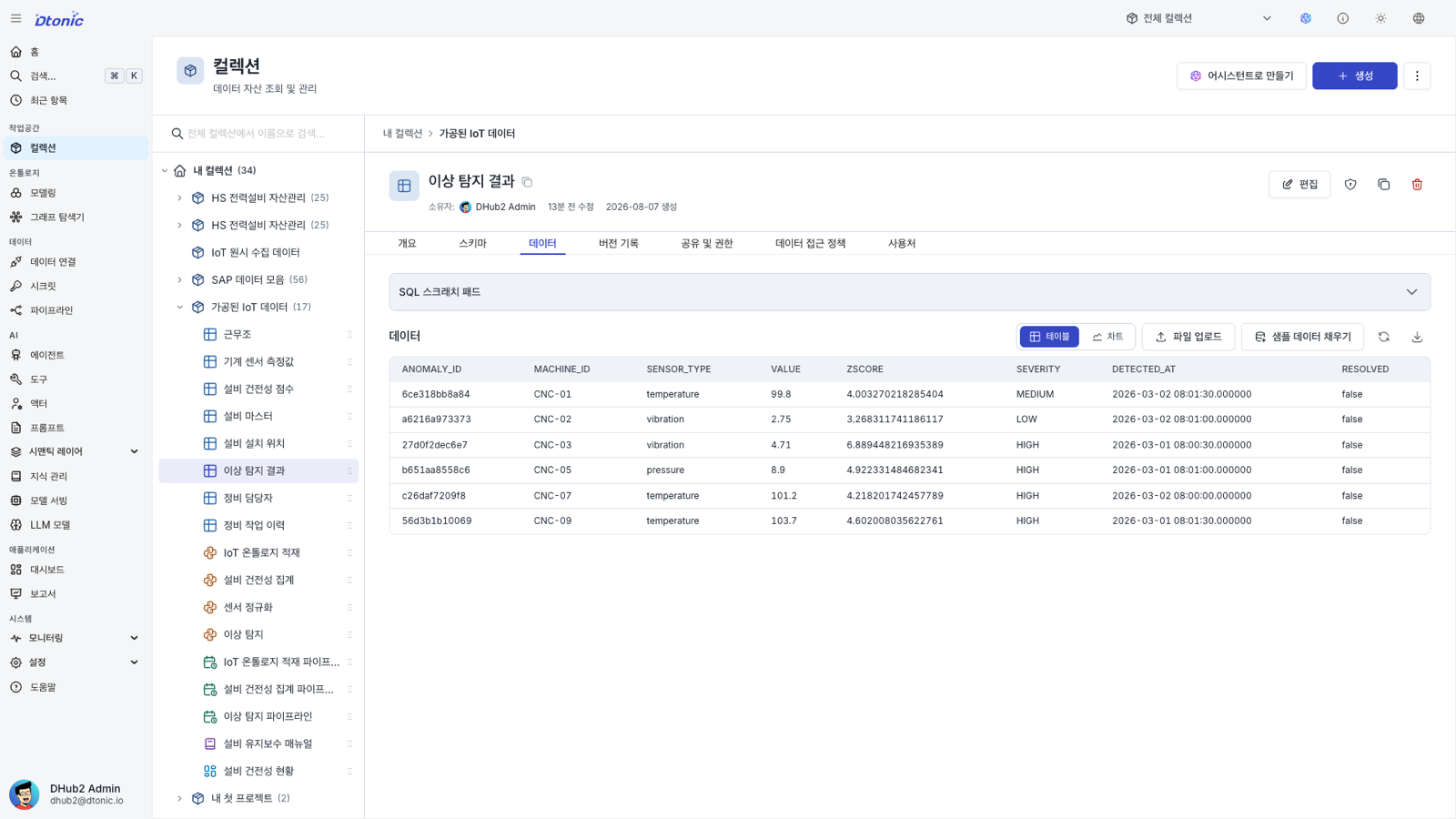This screenshot has height=819, width=1456.
Task: Select 이상 탐지 파이프라인 tree item
Action: (x=258, y=717)
